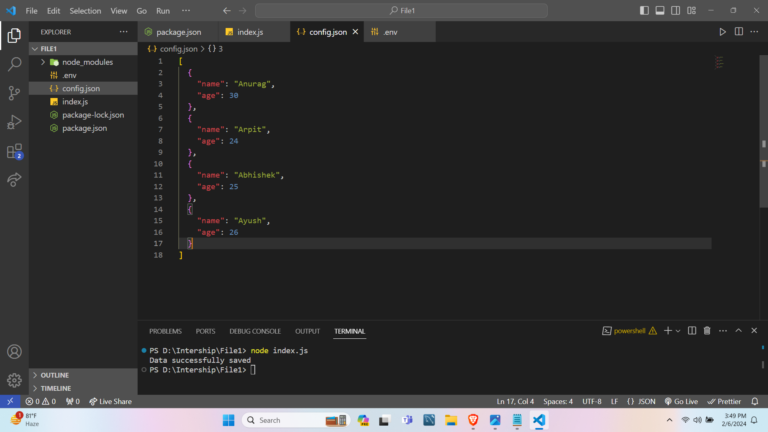The width and height of the screenshot is (768, 432).
Task: Click the command center search field
Action: (x=401, y=10)
